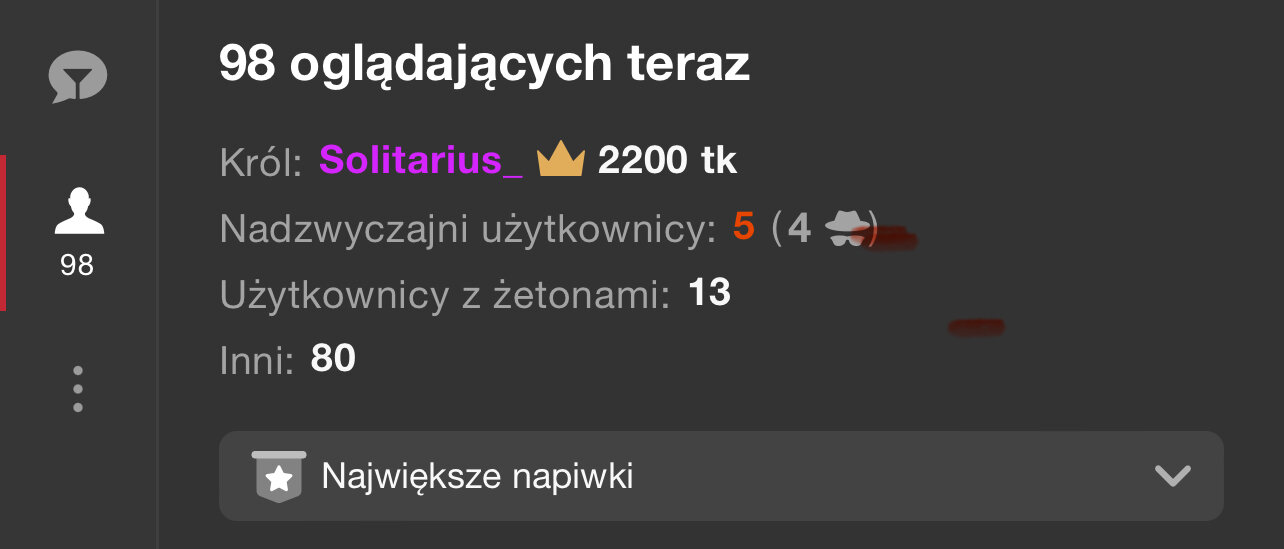Open the chat tab speech bubble icon
Viewport: 1284px width, 549px height.
pos(78,78)
